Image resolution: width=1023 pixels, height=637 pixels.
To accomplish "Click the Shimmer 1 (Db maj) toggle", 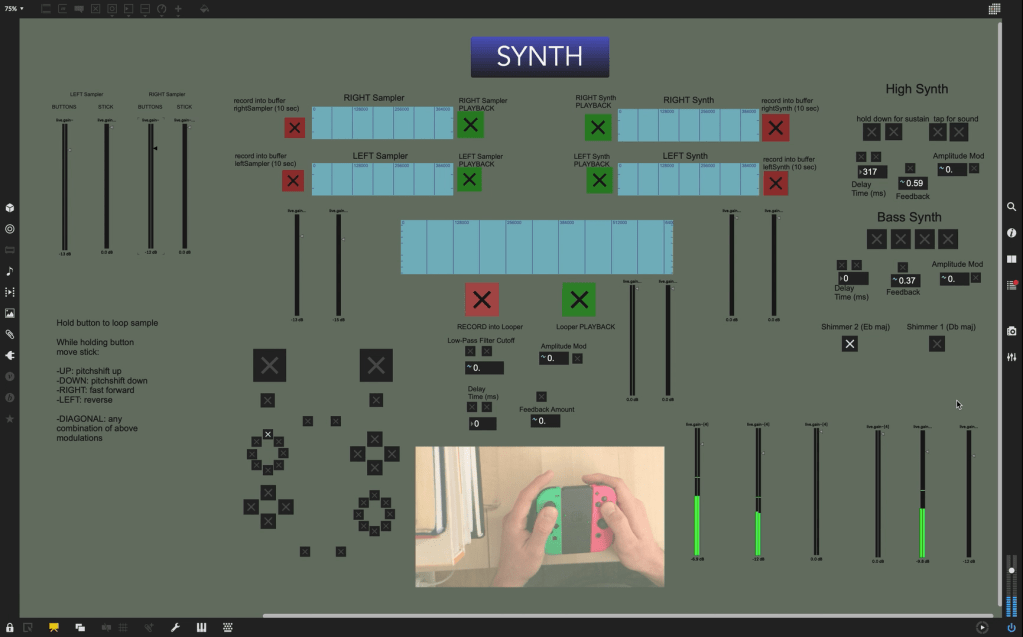I will (x=936, y=344).
